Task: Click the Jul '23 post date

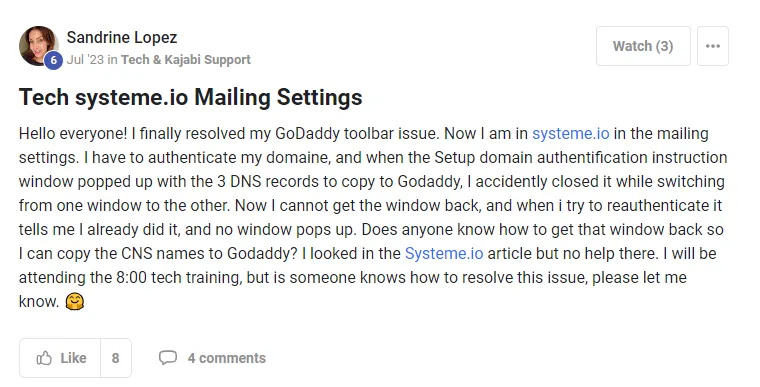Action: tap(85, 60)
